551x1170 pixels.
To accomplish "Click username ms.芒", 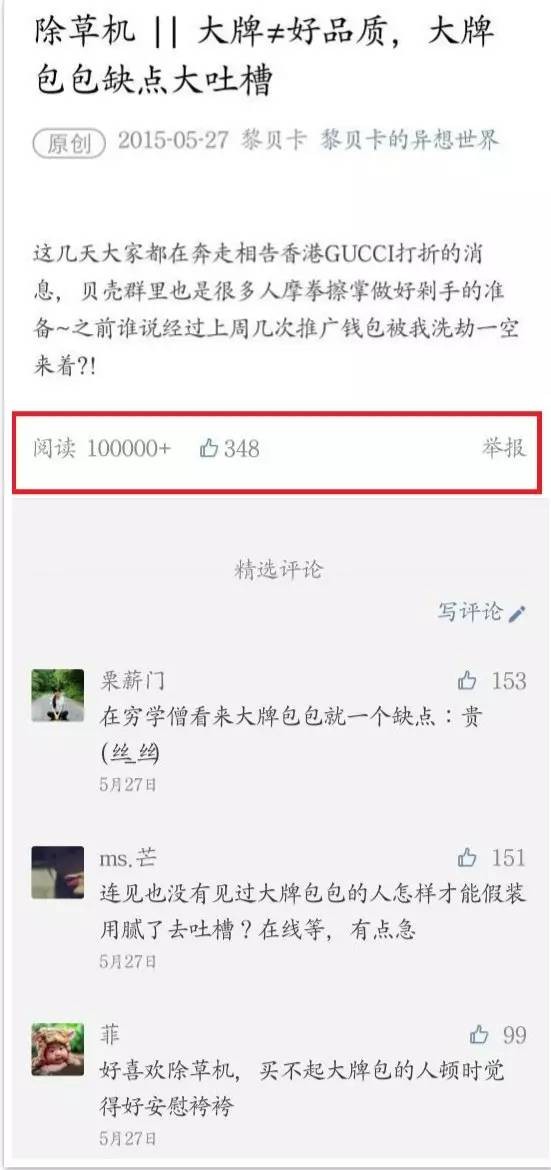I will pos(128,857).
